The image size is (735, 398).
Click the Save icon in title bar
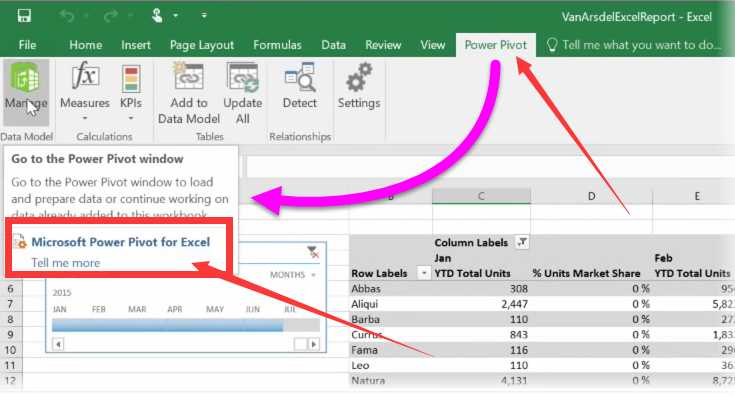(x=24, y=16)
